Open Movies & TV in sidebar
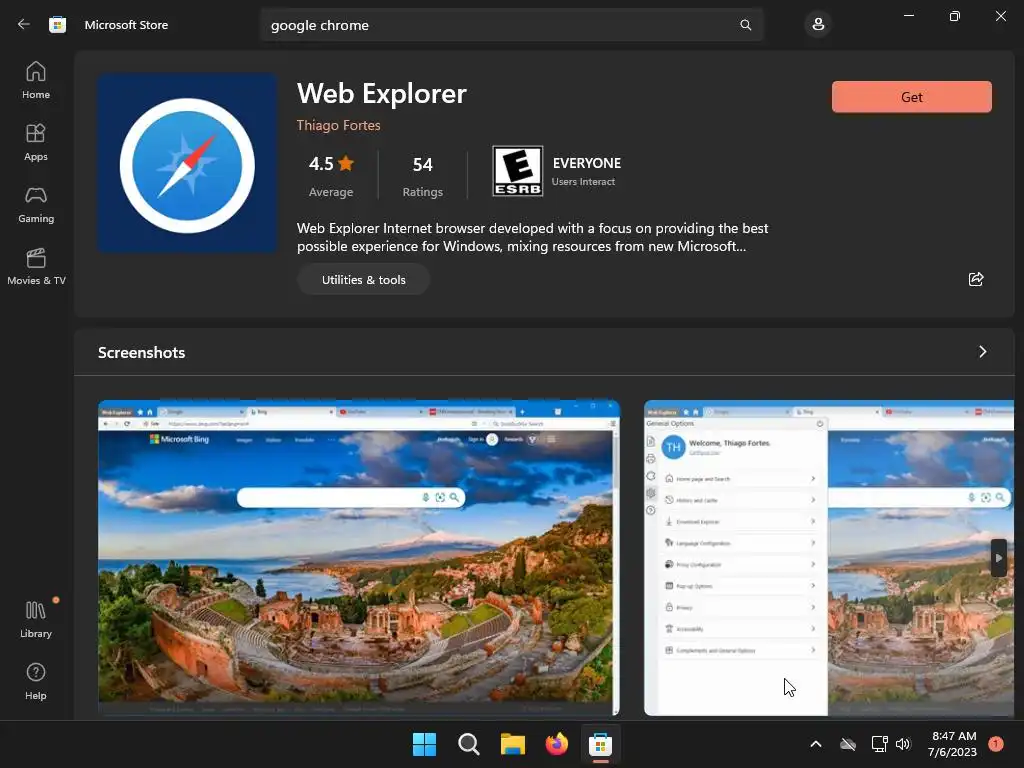The height and width of the screenshot is (768, 1024). pos(36,266)
